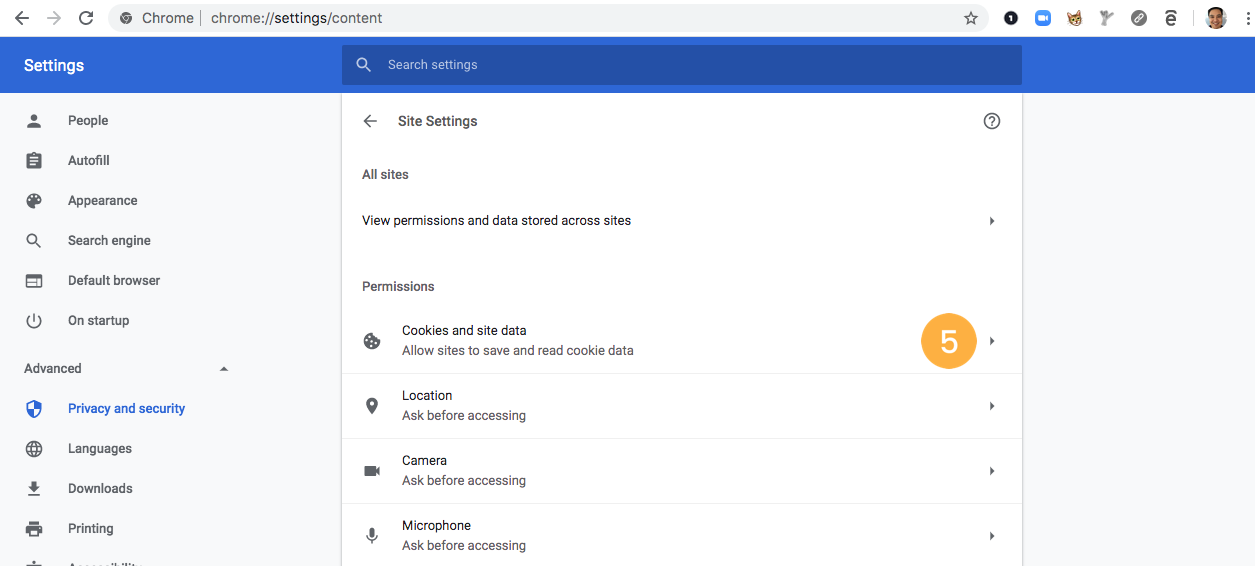Screen dimensions: 1255x566
Task: Click the cookie icon
Action: [x=372, y=341]
